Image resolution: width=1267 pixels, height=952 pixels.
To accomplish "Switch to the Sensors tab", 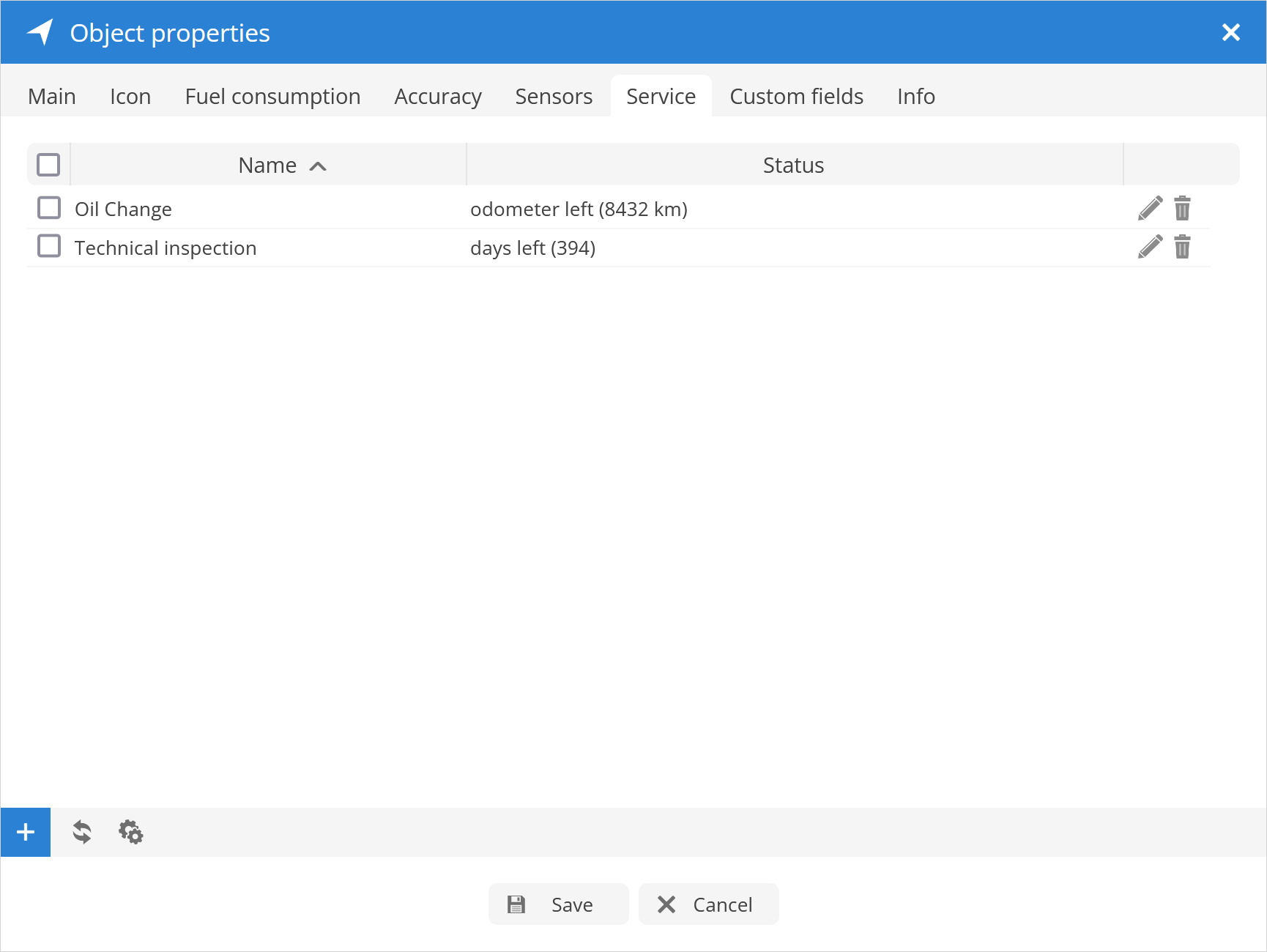I will click(554, 97).
